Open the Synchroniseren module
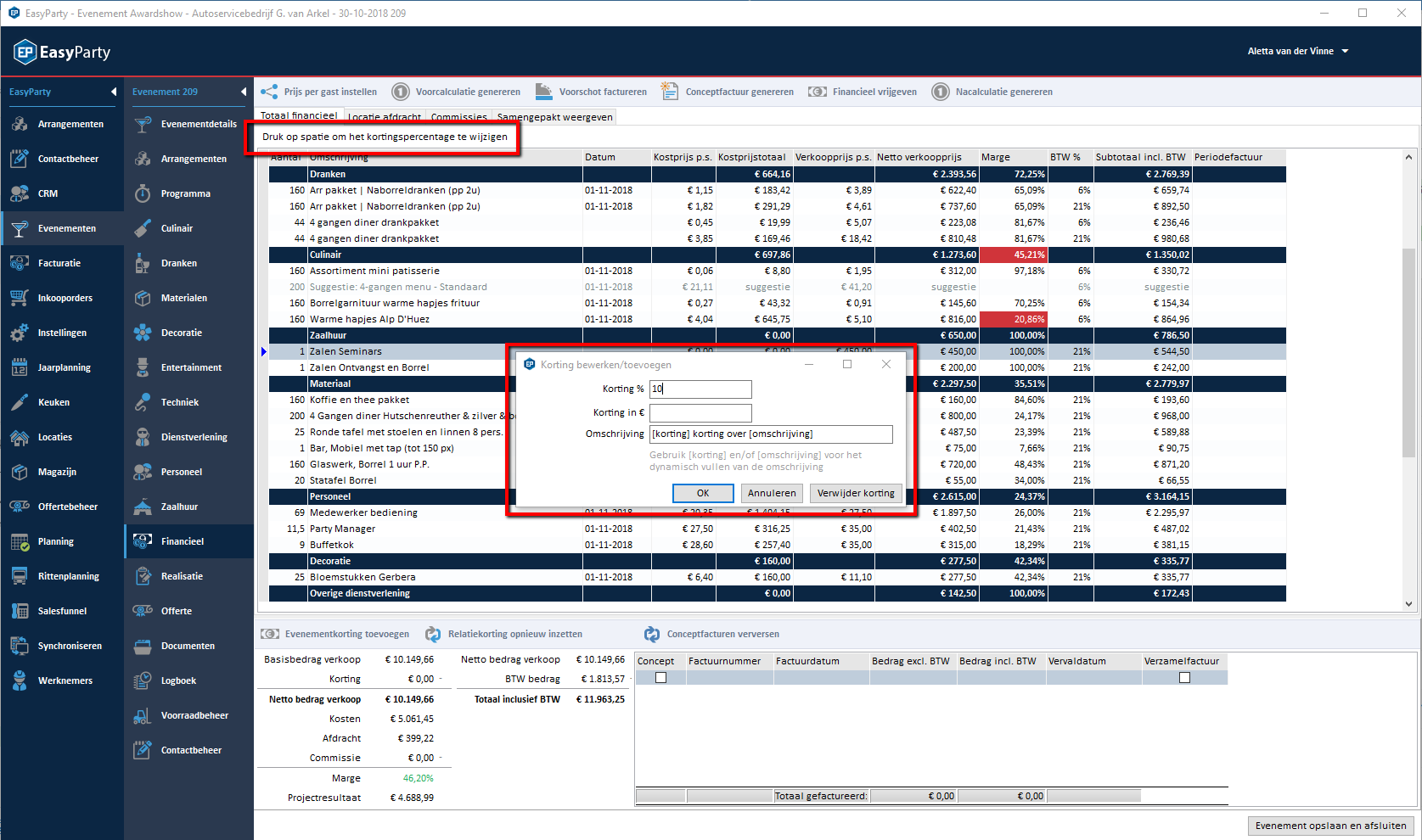This screenshot has height=840, width=1422. (x=62, y=646)
